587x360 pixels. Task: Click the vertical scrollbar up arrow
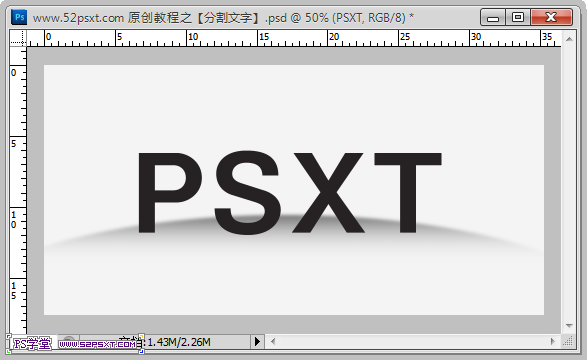point(569,39)
